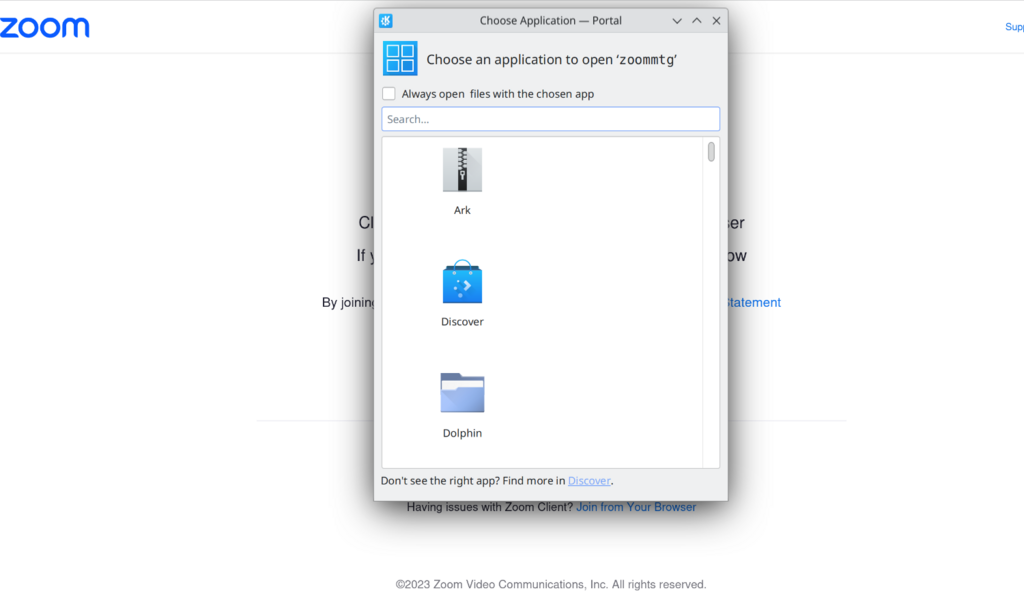Focus the Search input field
Screen dimensions: 1024x591
[550, 119]
